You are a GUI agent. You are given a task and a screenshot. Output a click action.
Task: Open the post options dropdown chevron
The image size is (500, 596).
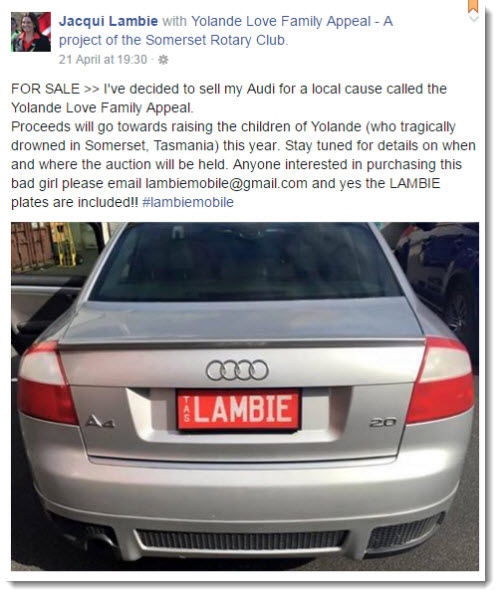(473, 19)
